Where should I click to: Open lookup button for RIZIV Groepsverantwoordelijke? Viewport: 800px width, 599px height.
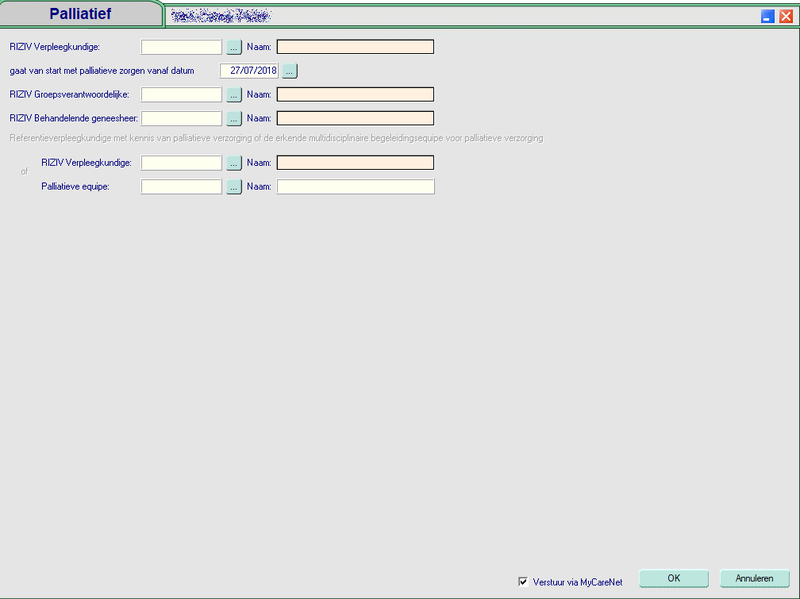point(234,95)
